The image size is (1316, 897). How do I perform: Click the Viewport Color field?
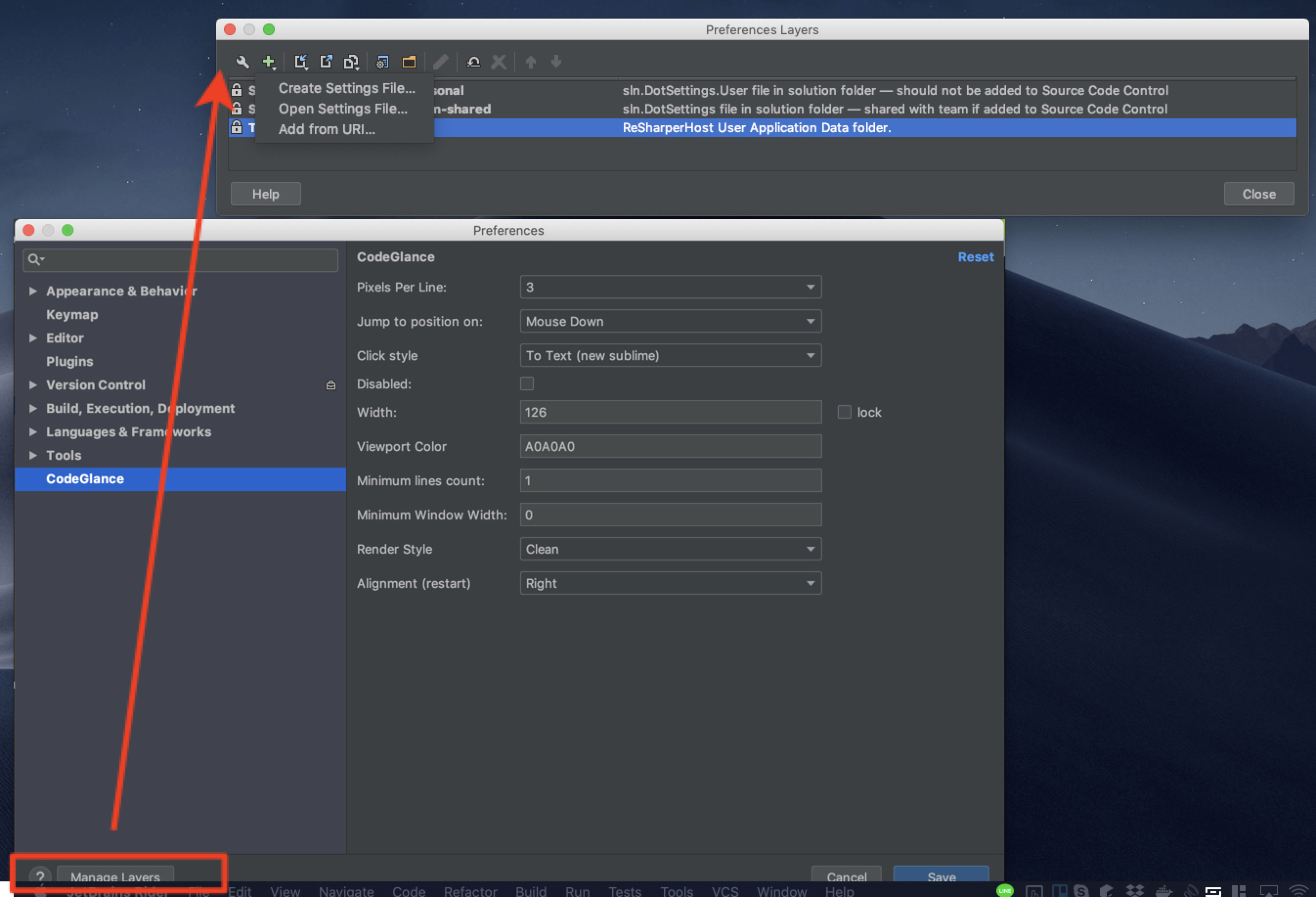(x=670, y=446)
